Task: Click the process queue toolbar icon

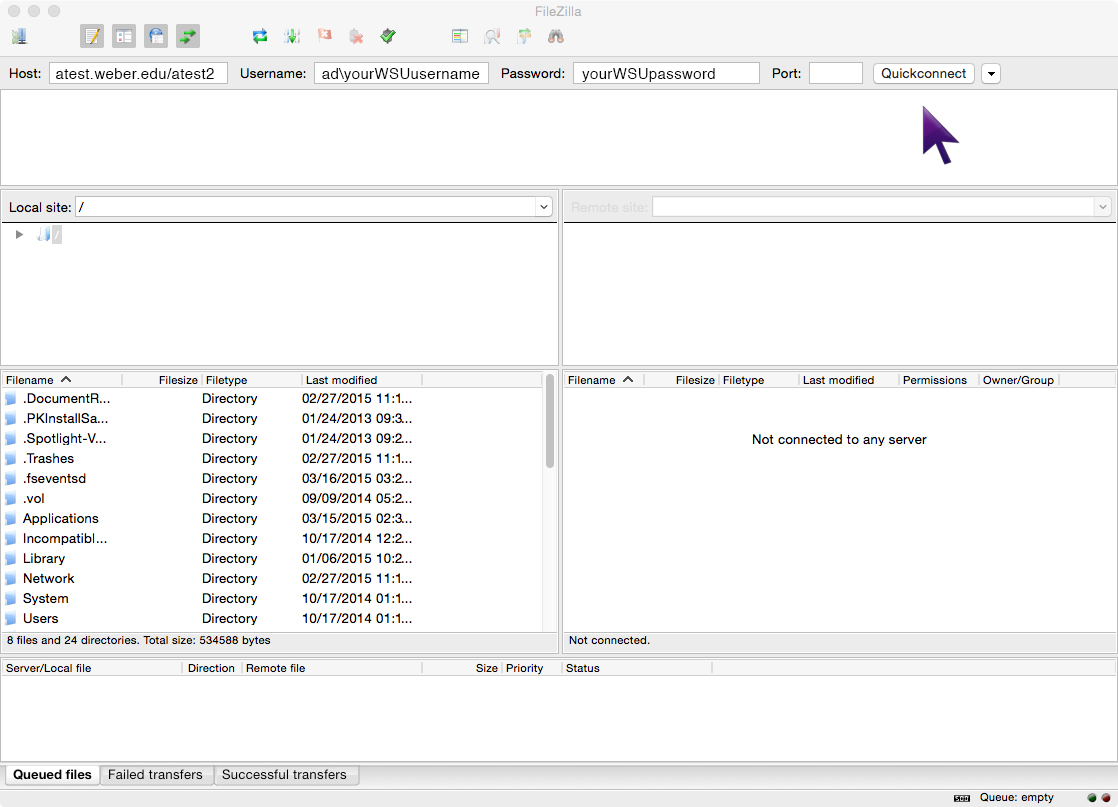Action: pos(292,37)
